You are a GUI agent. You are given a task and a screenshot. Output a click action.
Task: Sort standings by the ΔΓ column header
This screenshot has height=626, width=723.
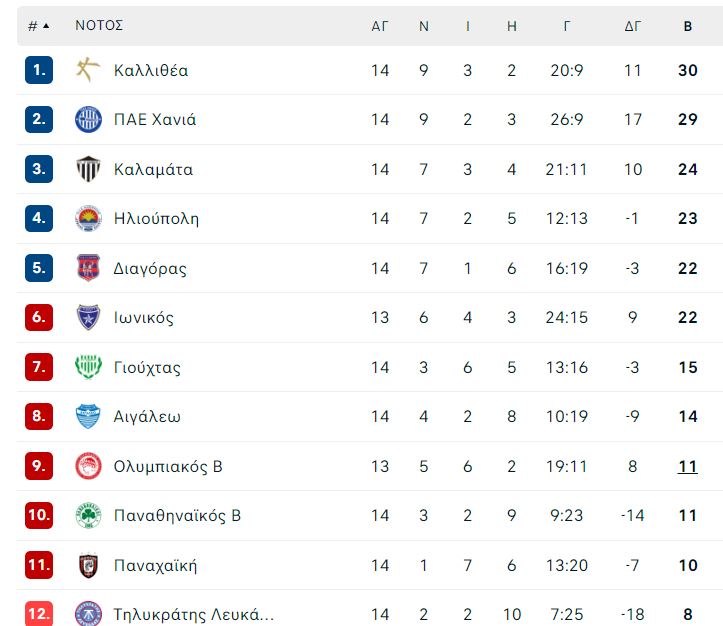pyautogui.click(x=633, y=26)
